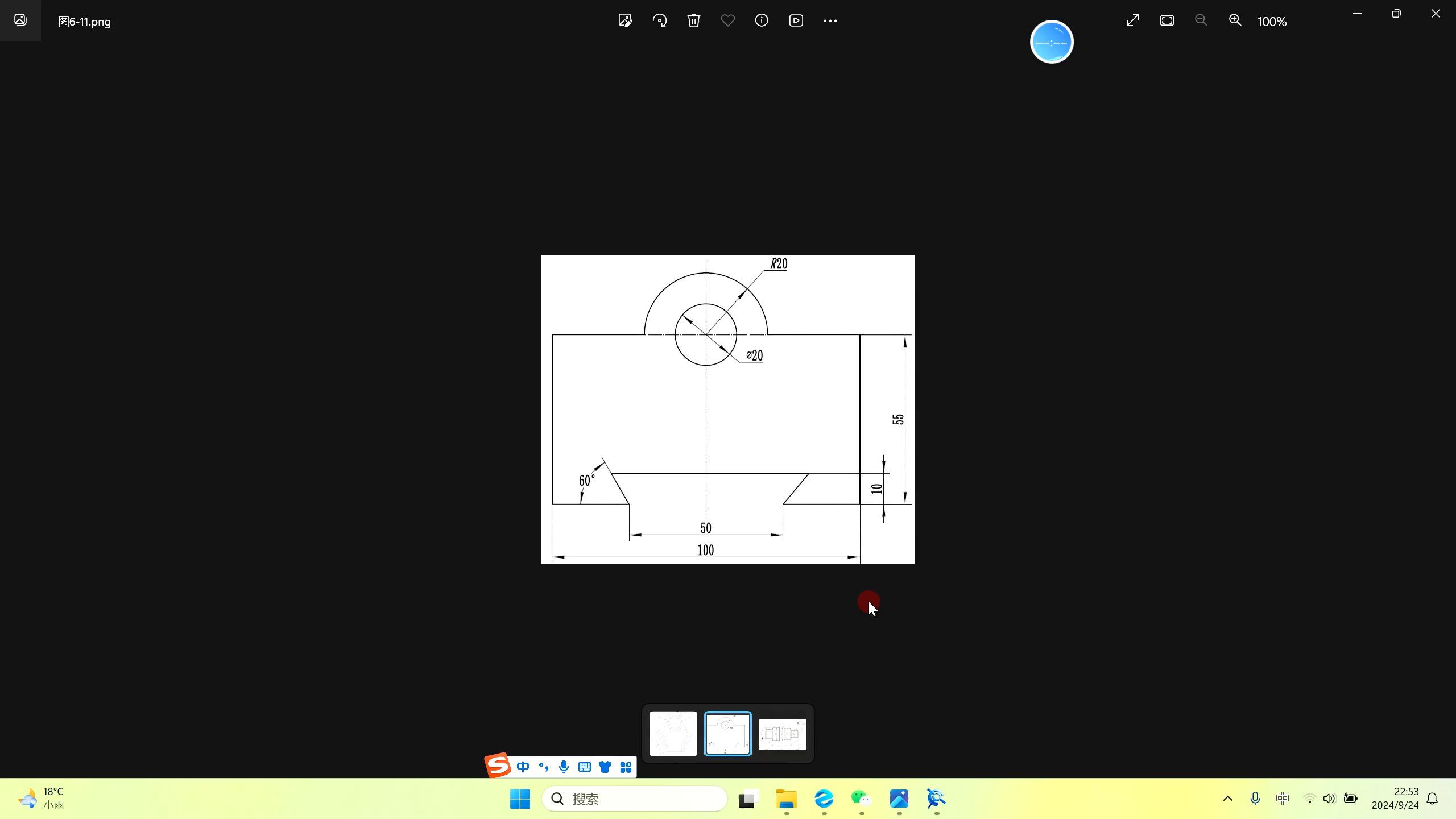Image resolution: width=1456 pixels, height=819 pixels.
Task: Toggle Chinese/English mode on Sogou bar
Action: pos(523,767)
